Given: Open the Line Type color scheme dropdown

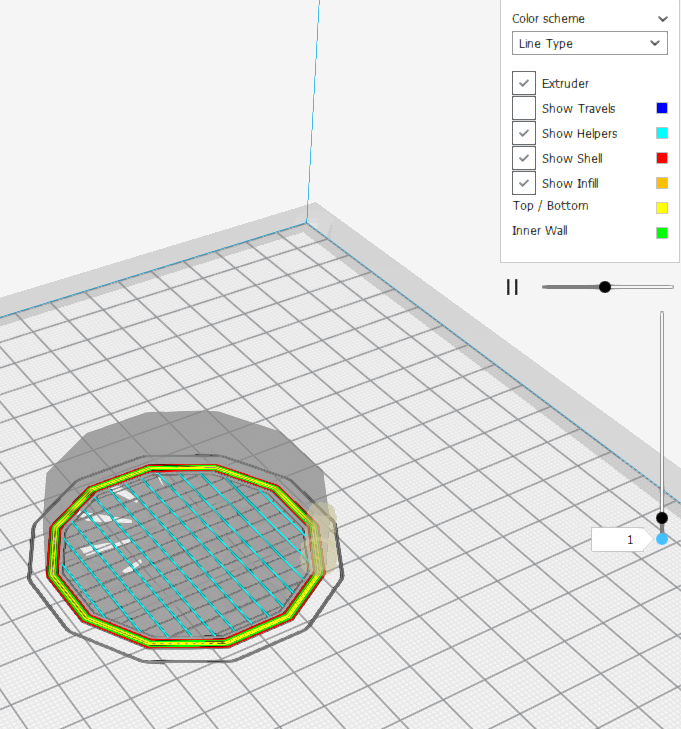Looking at the screenshot, I should coord(589,43).
